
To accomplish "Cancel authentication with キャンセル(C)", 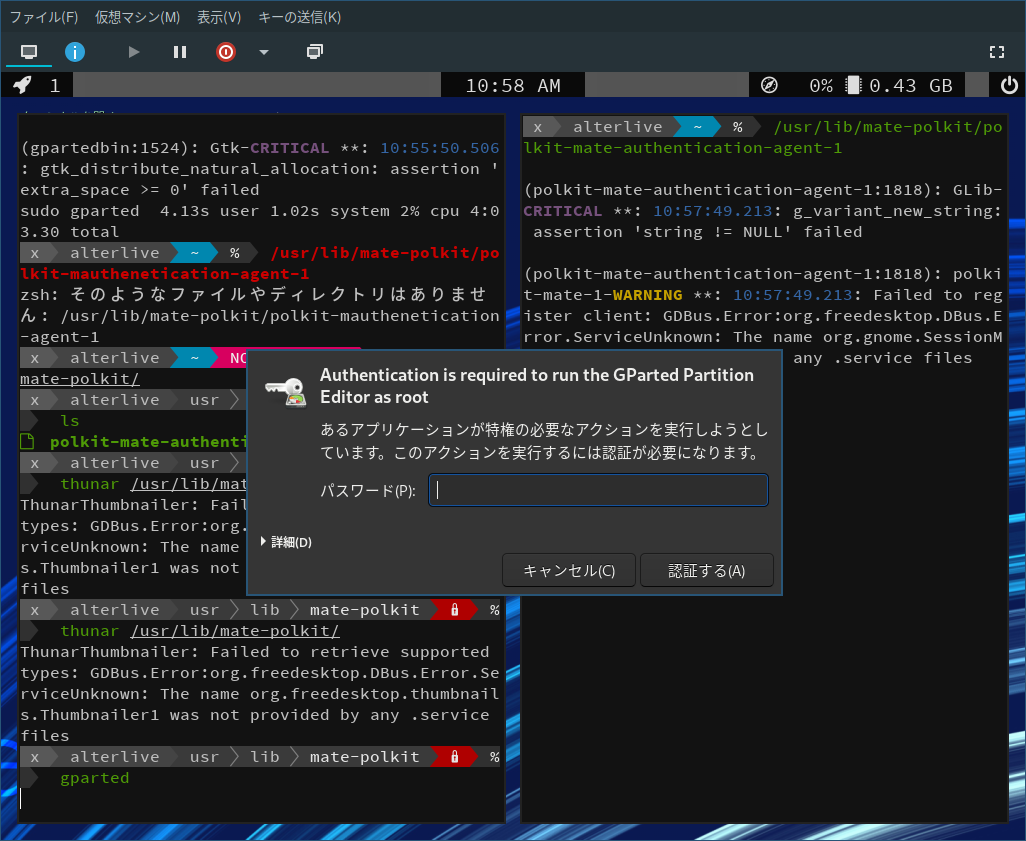I will 568,569.
